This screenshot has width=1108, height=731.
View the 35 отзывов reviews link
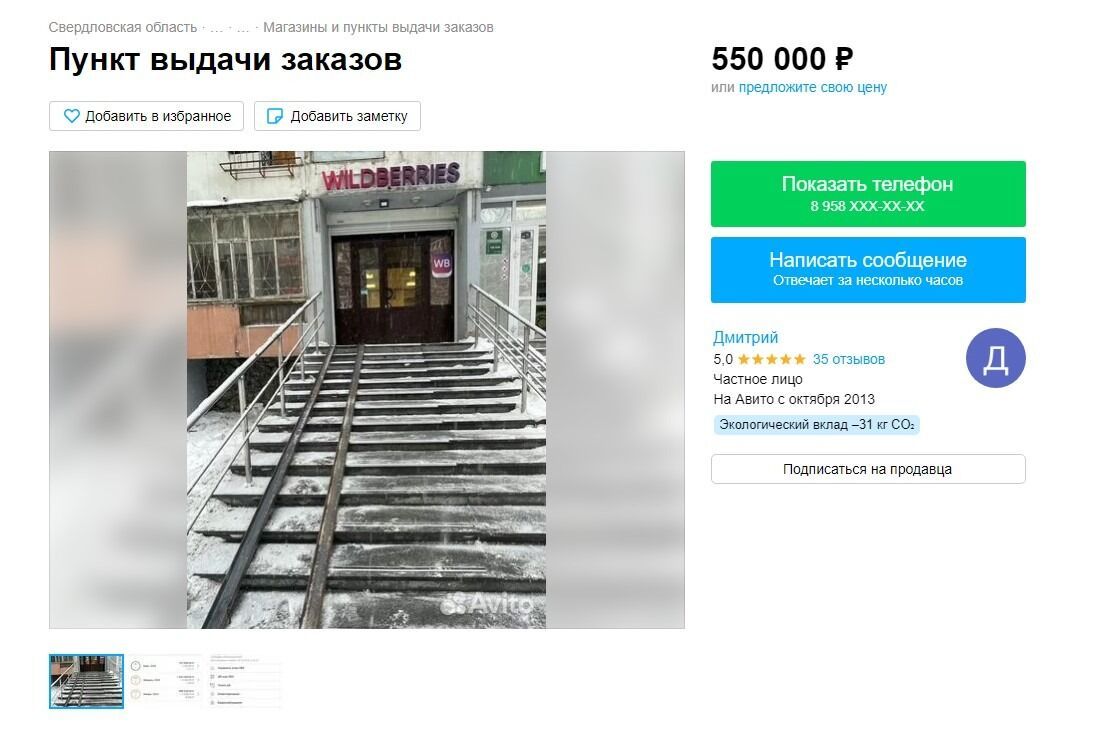point(849,359)
